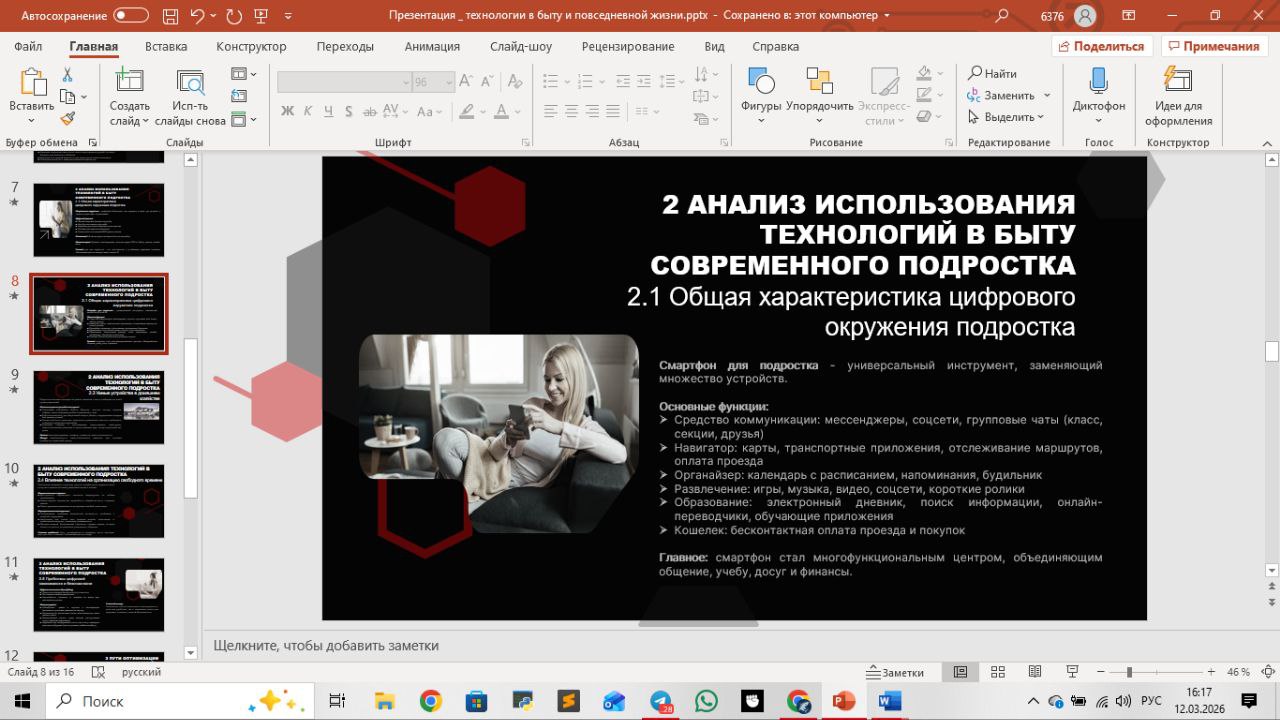1280x720 pixels.
Task: Toggle the Заметки notes pane
Action: click(x=895, y=672)
